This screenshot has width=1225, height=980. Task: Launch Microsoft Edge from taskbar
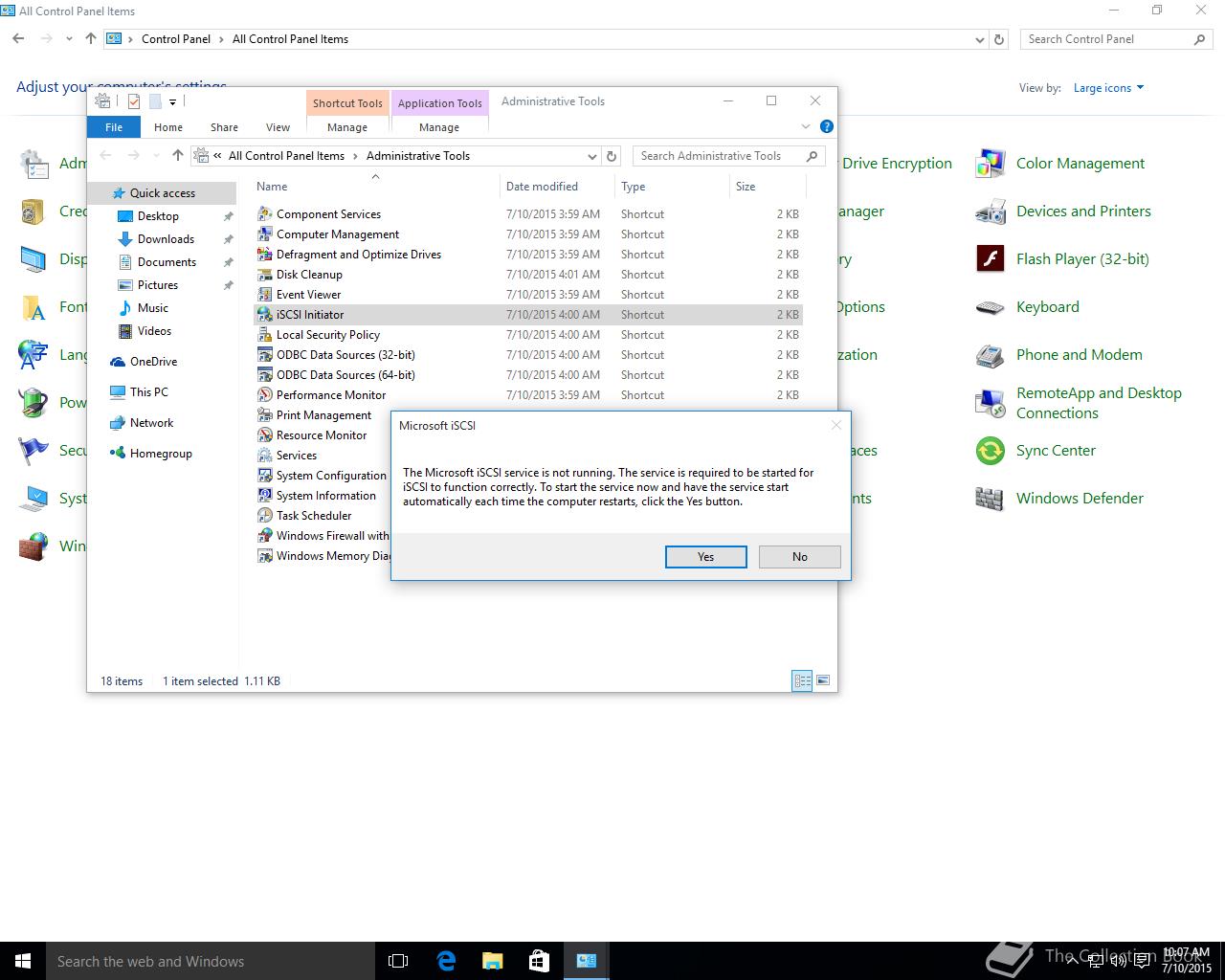(x=446, y=961)
